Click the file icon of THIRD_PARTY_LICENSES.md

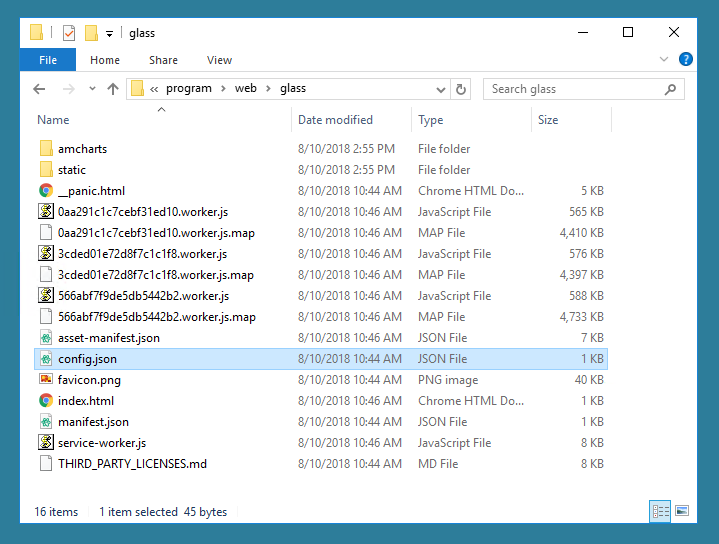point(46,463)
